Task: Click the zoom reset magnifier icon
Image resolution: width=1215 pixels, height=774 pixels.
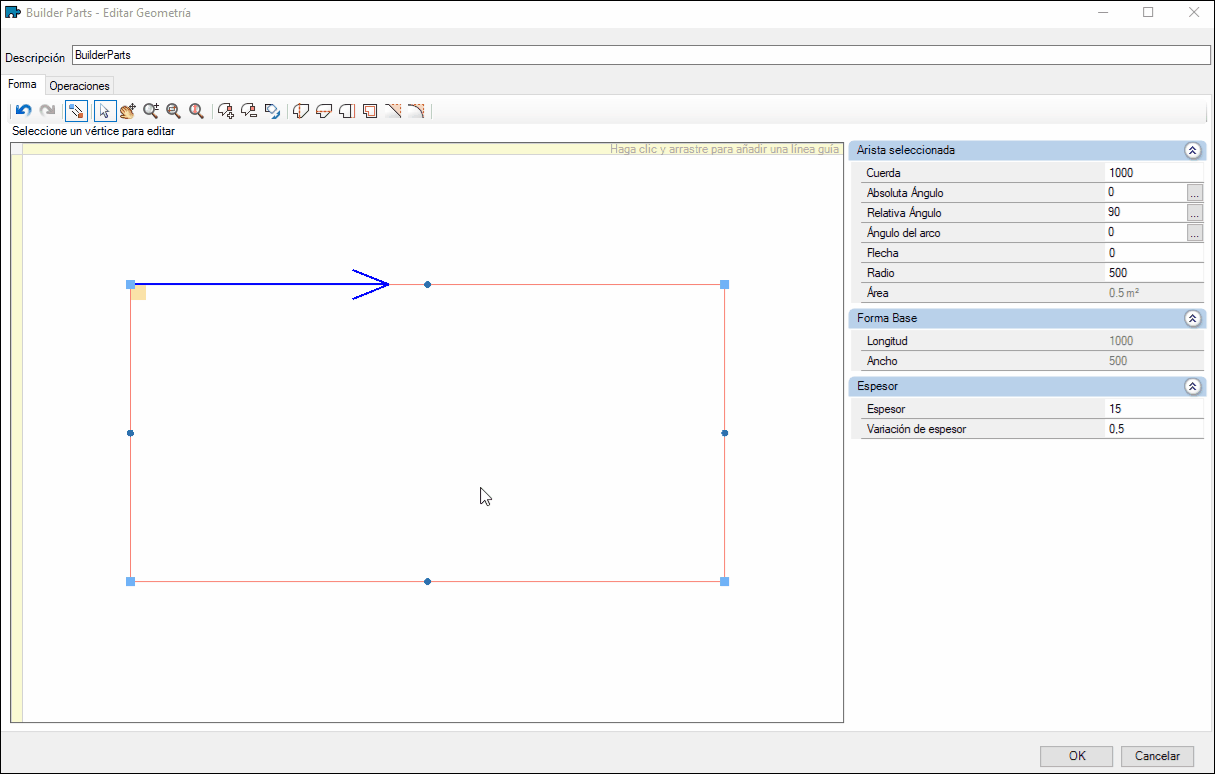Action: pos(197,111)
